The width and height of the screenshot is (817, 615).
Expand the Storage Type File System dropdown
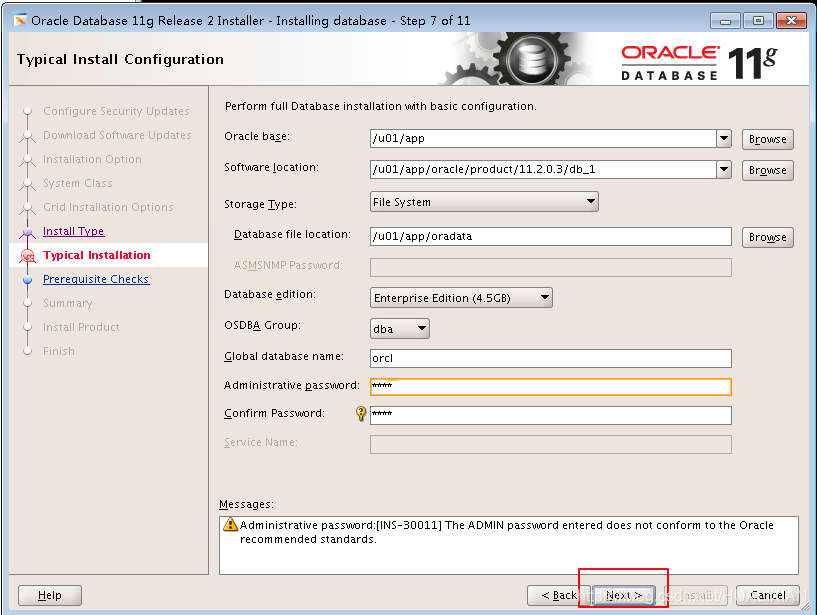click(484, 202)
